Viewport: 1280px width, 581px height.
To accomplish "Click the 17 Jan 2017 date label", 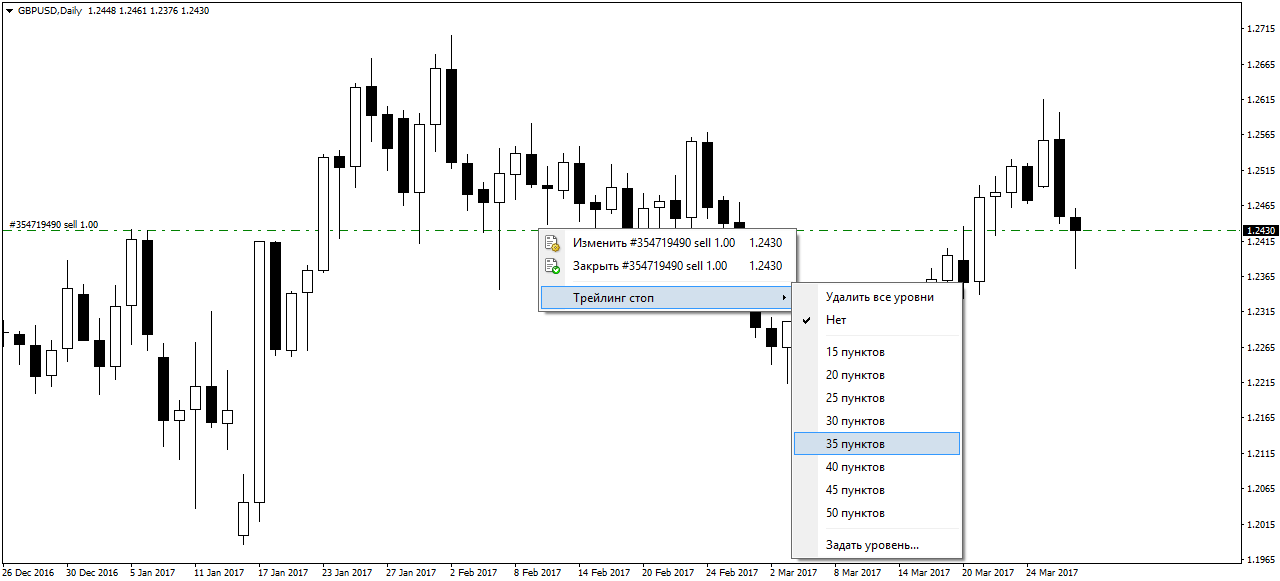I will [283, 573].
